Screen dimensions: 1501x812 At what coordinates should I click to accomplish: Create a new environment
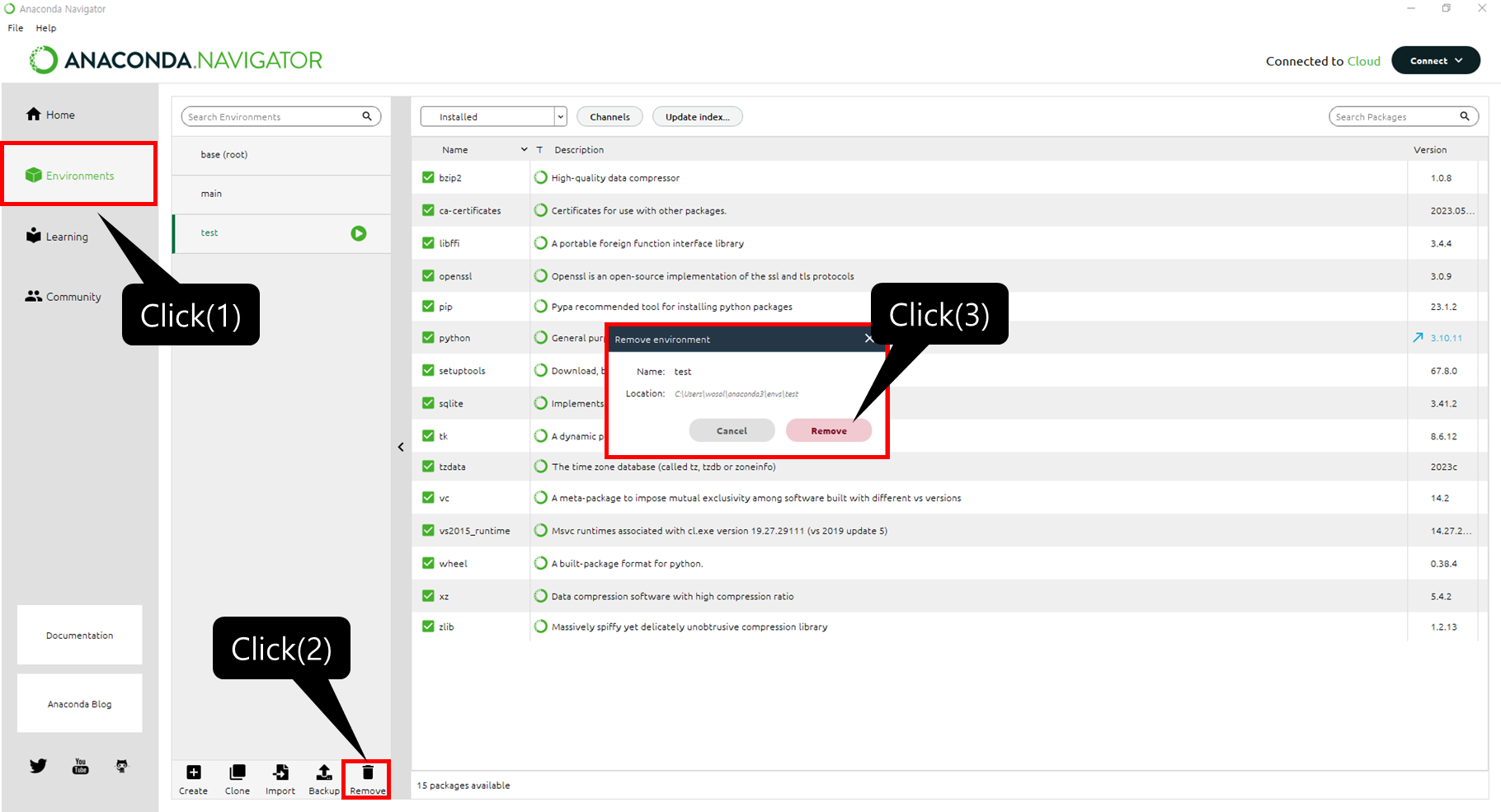pos(193,779)
